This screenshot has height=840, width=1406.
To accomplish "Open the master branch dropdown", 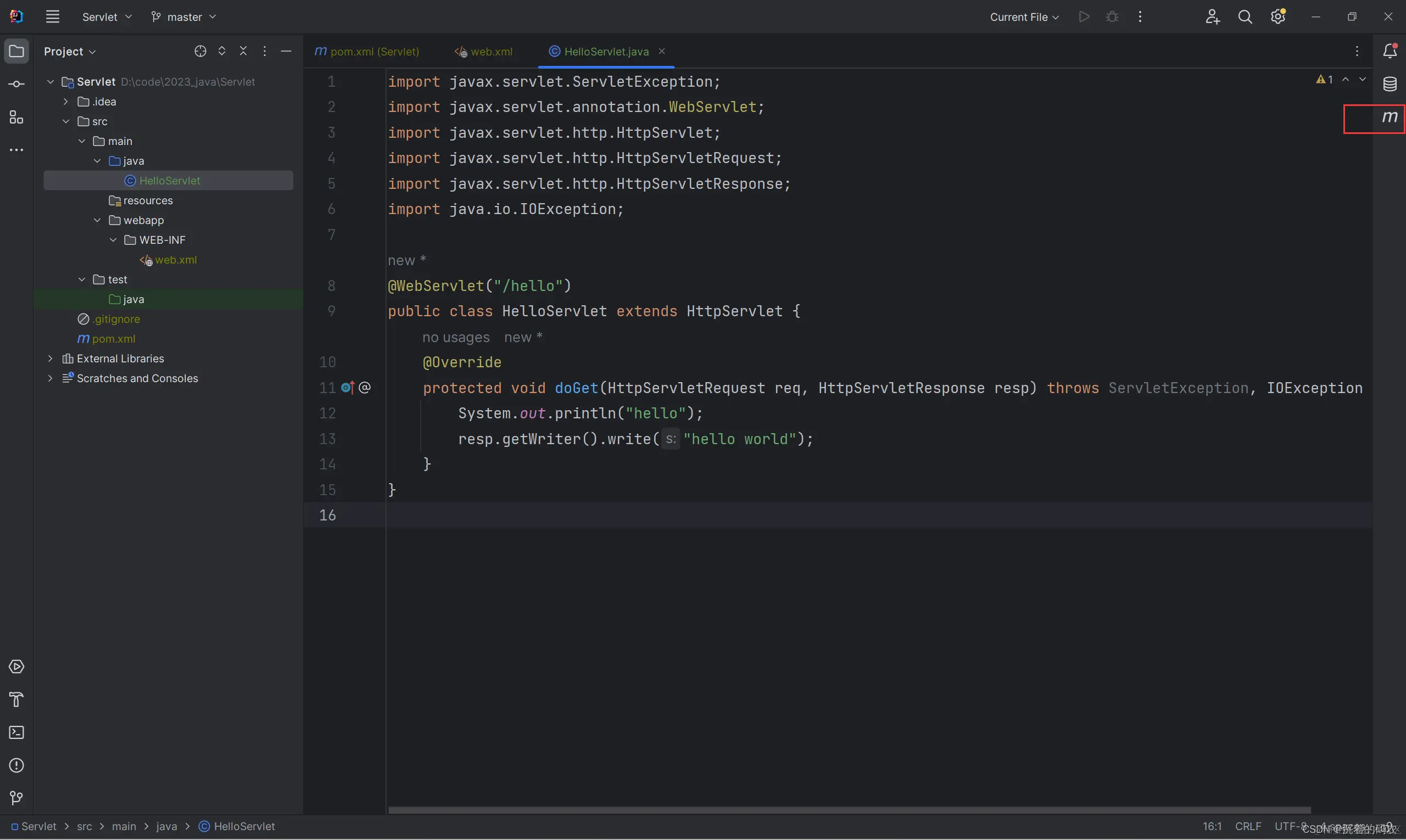I will 184,17.
